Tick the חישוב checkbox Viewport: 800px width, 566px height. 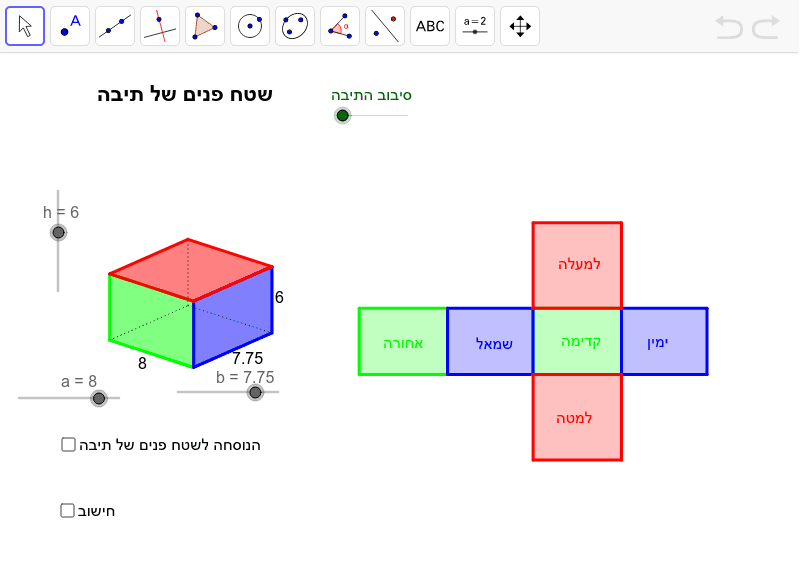click(67, 510)
